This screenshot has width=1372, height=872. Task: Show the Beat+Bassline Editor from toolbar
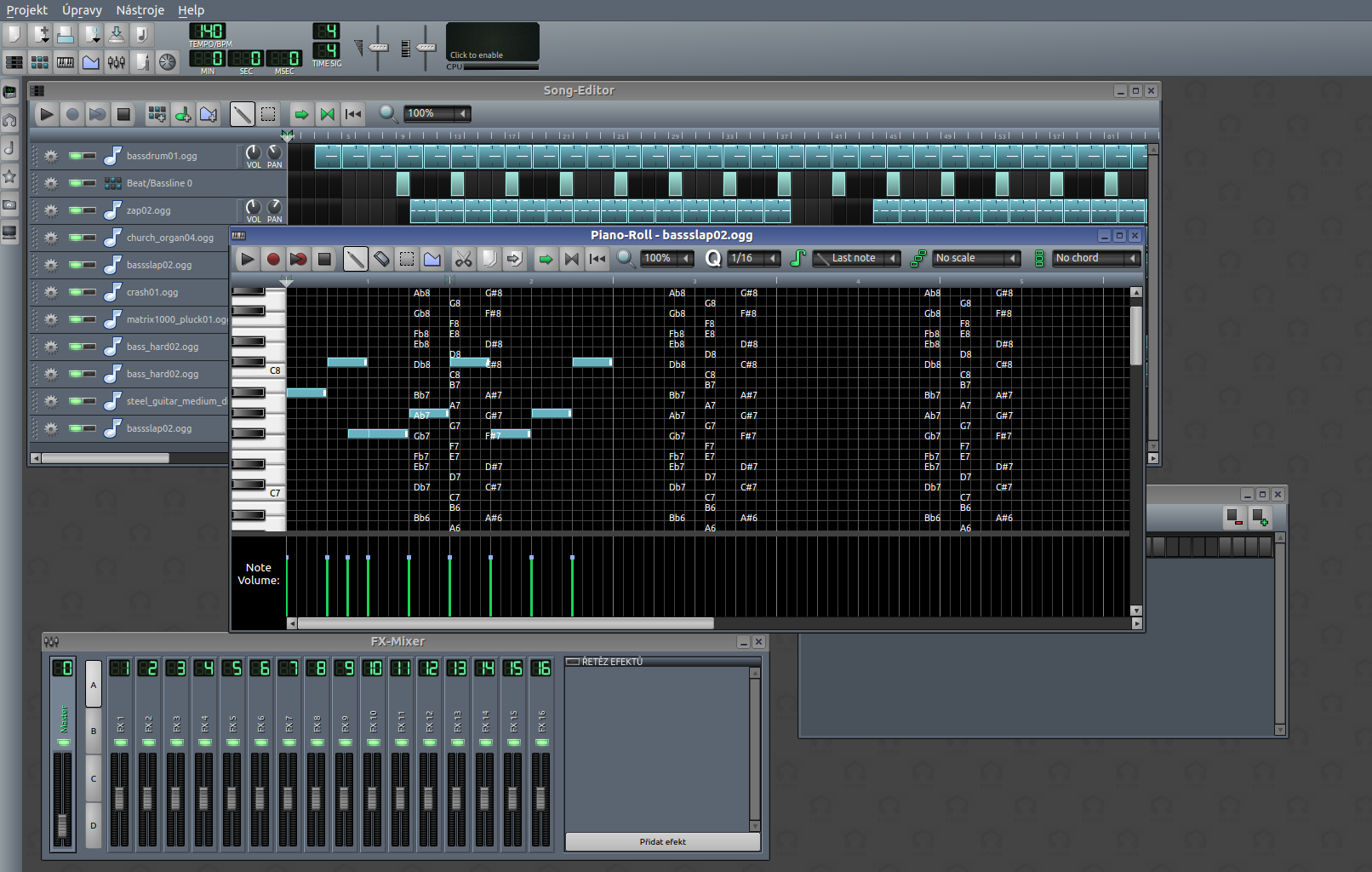40,62
